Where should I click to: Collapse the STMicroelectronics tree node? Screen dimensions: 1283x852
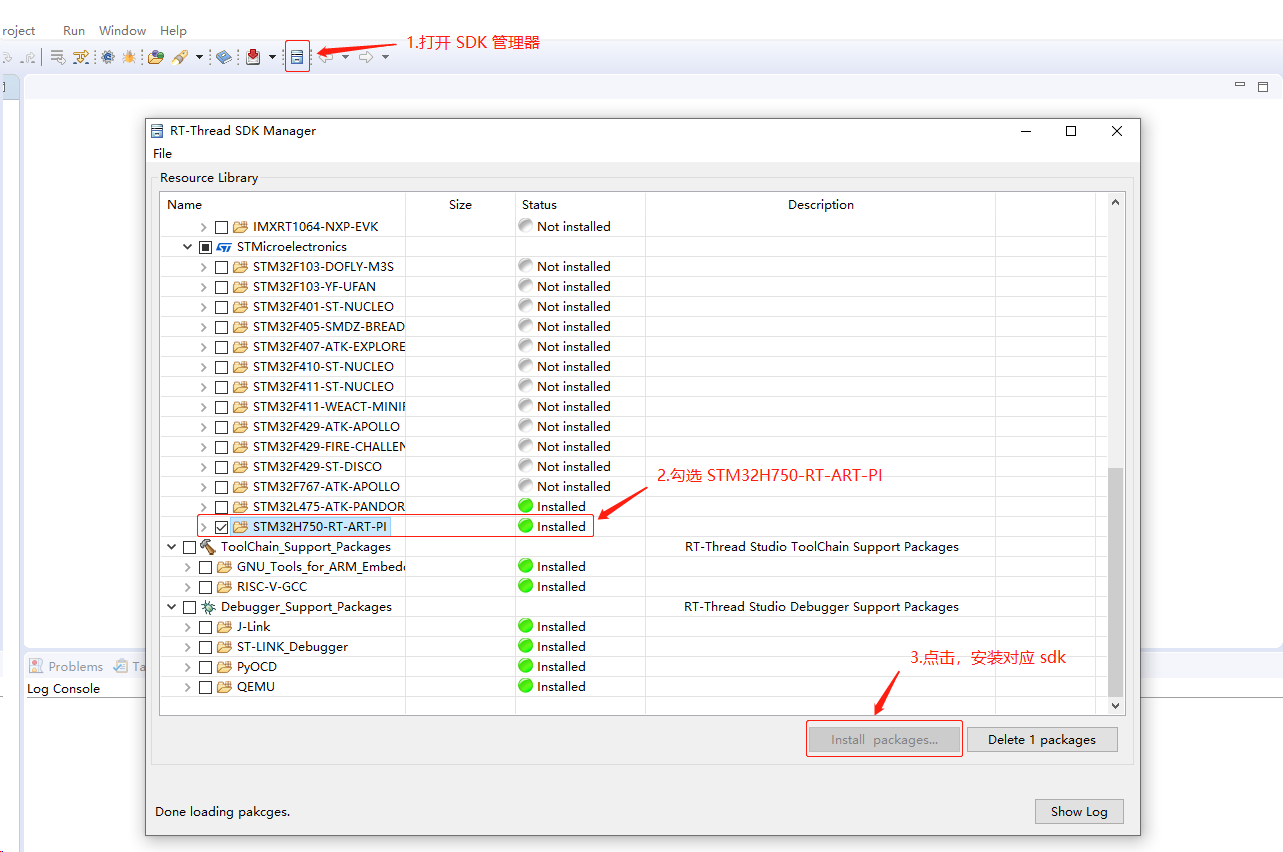coord(188,247)
